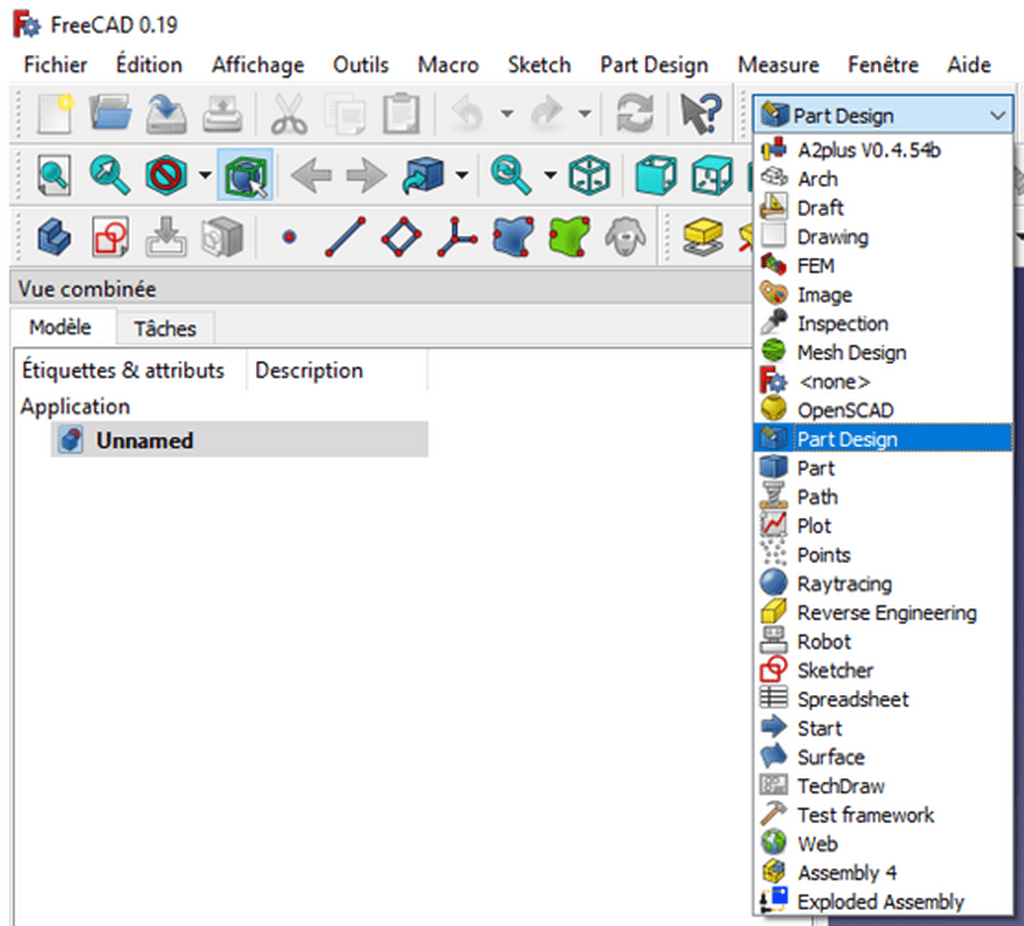This screenshot has height=926, width=1024.
Task: Create a datum line
Action: click(345, 236)
